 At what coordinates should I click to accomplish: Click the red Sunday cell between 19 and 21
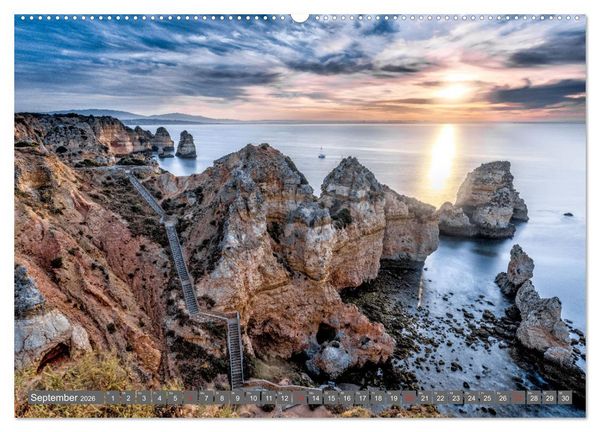409,398
